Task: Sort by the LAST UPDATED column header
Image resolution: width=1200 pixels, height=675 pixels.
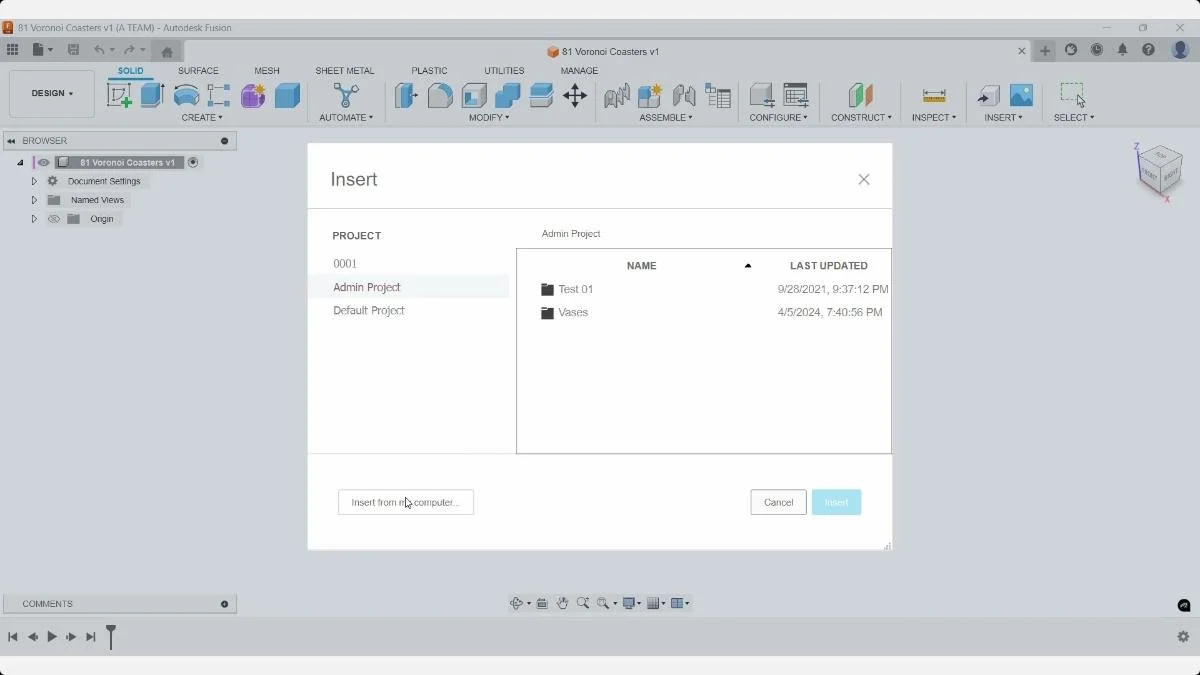Action: pyautogui.click(x=829, y=266)
